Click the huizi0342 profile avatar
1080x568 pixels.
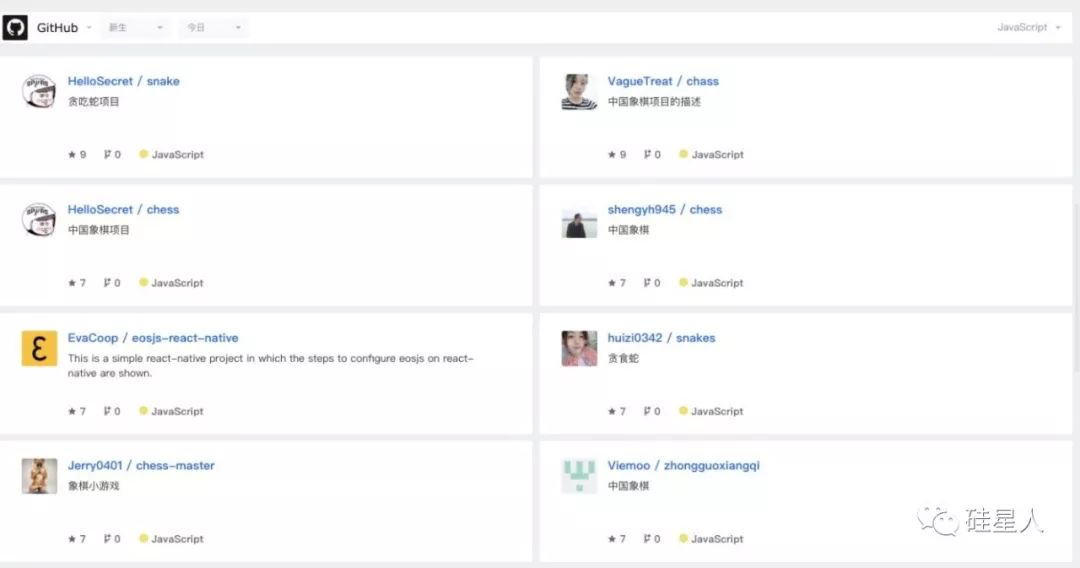click(x=579, y=348)
